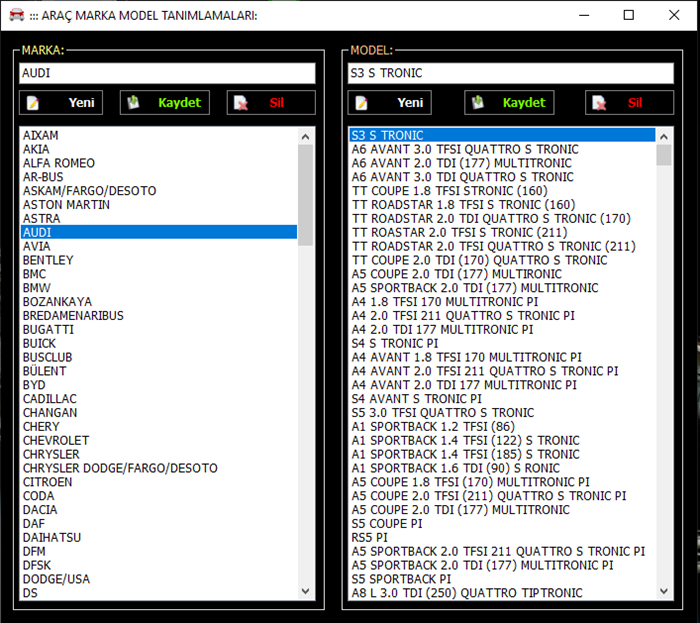Viewport: 700px width, 623px height.
Task: Select A5 SPORTBACK 2.0 TDI (177) MULTITRONIC PI
Action: coord(502,565)
